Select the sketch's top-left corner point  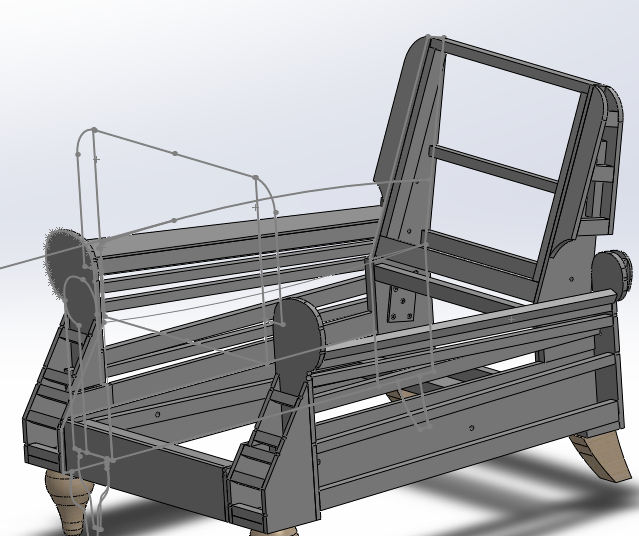[x=94, y=130]
